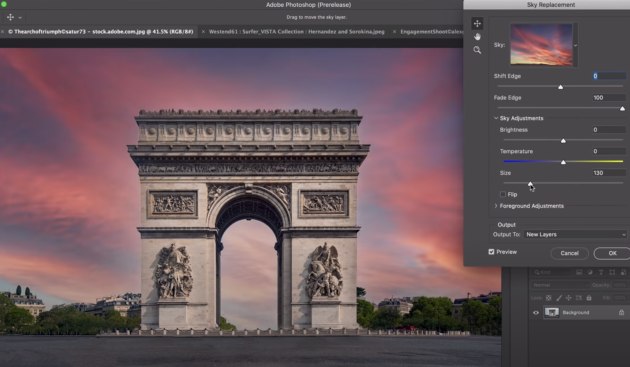Click the prevent artboard nesting lock icon
The image size is (630, 367).
tap(579, 298)
